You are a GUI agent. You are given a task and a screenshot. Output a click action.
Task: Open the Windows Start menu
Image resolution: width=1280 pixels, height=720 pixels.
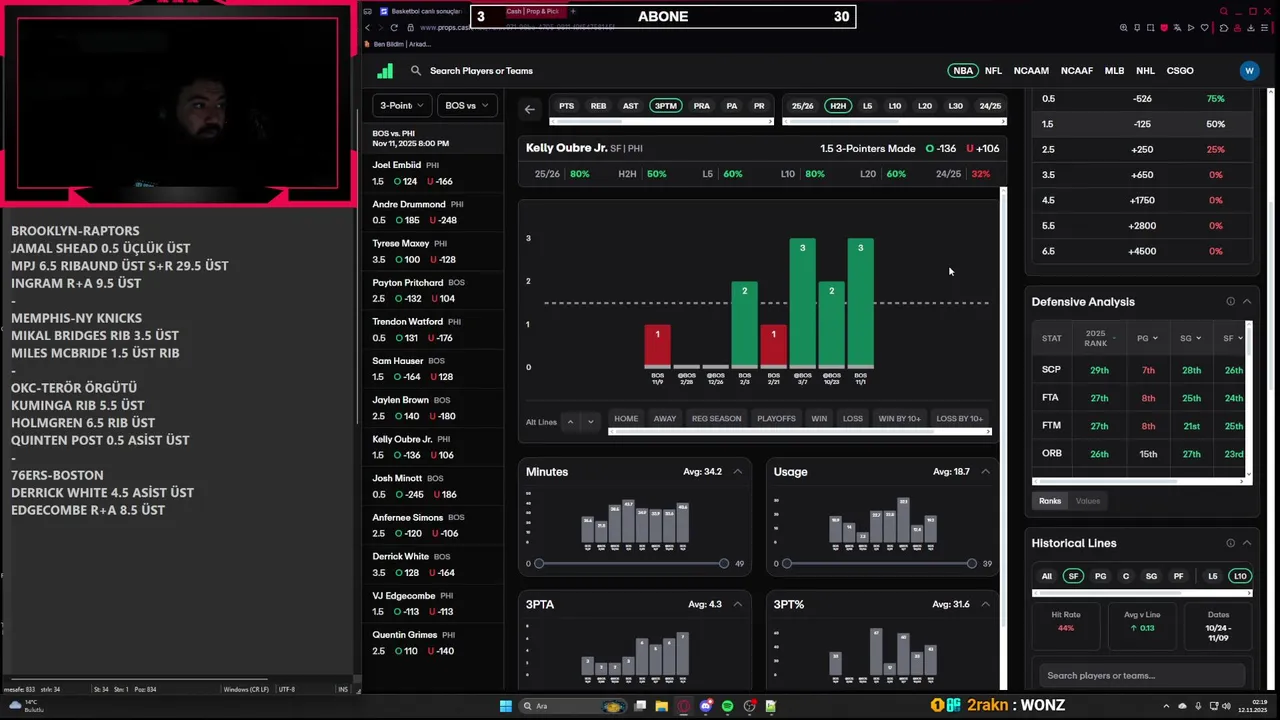[506, 706]
